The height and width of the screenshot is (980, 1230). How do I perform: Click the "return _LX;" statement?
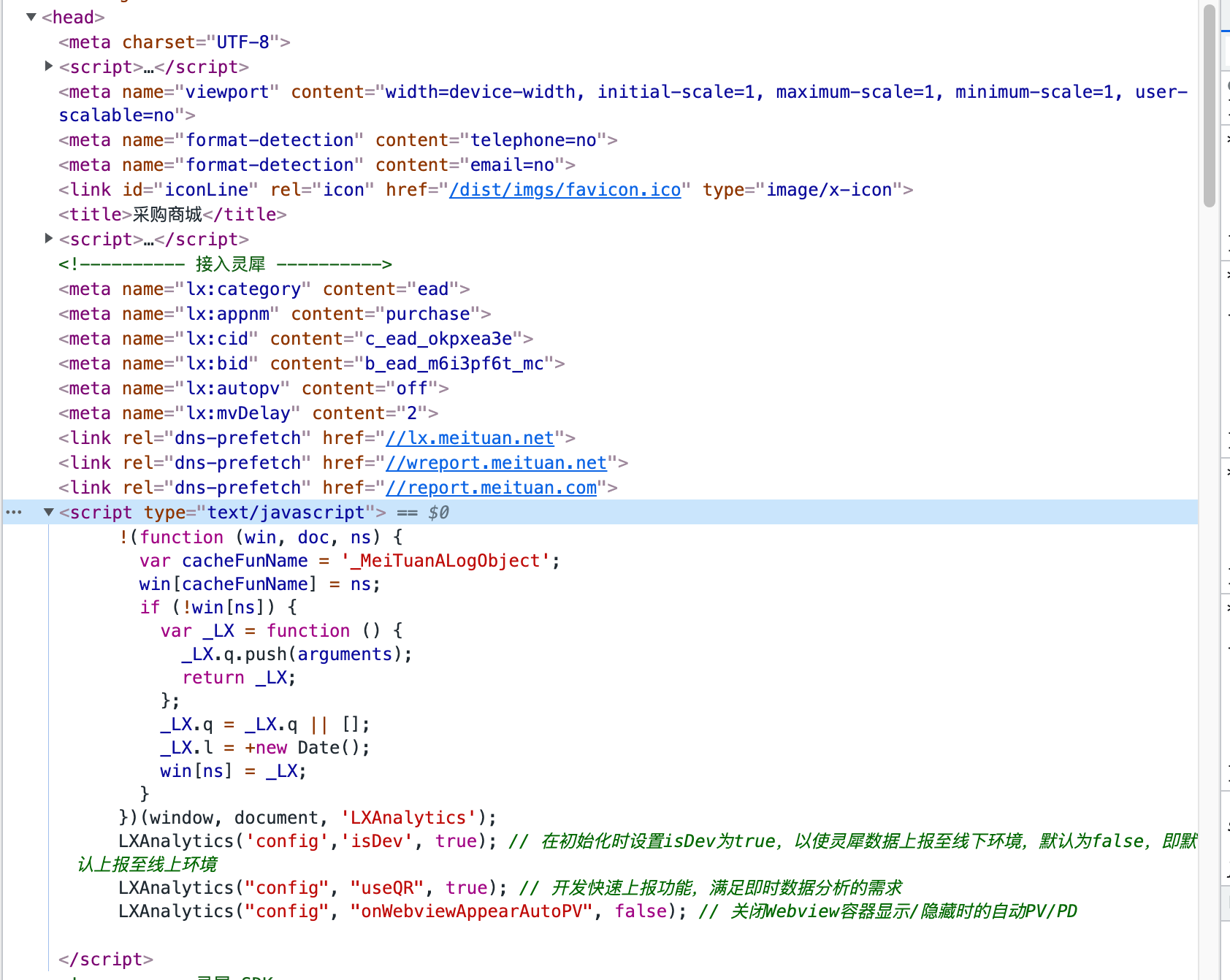coord(239,678)
